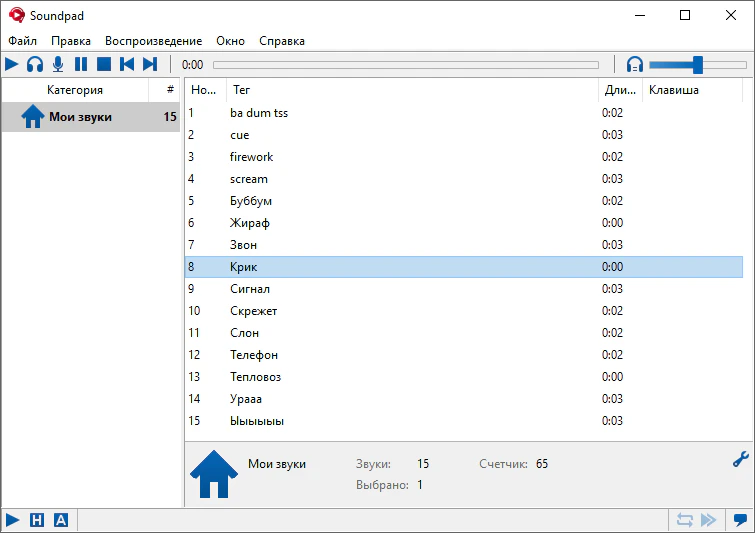Click the Play button in top toolbar
The height and width of the screenshot is (533, 755).
(12, 64)
